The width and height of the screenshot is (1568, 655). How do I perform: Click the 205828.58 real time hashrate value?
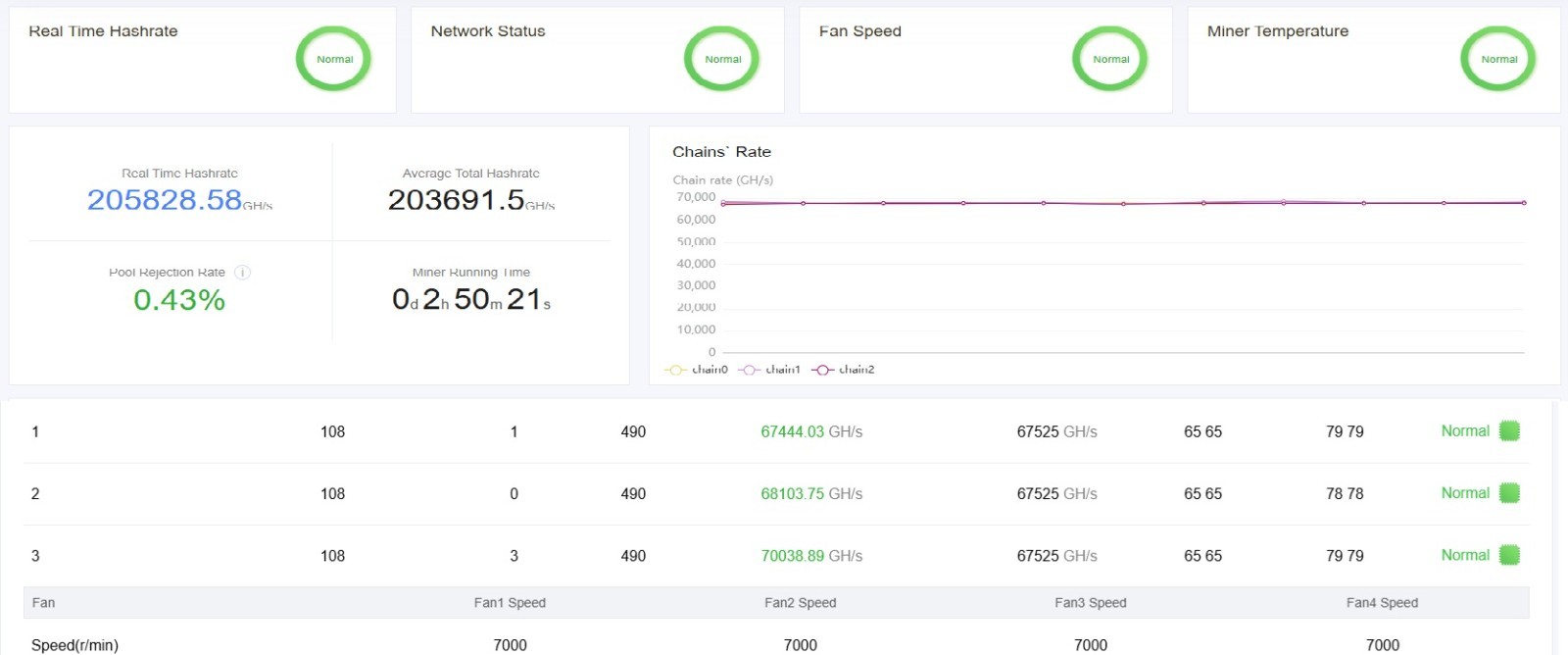click(x=165, y=200)
